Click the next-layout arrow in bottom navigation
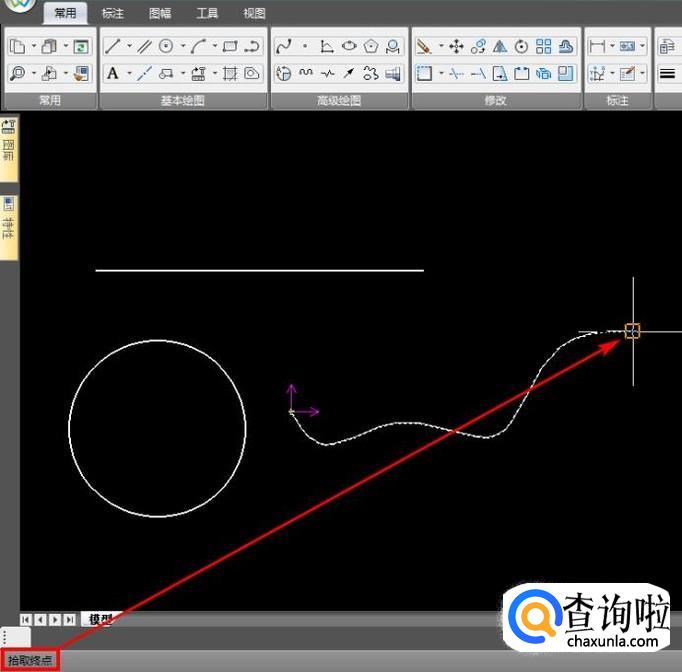 pyautogui.click(x=55, y=620)
